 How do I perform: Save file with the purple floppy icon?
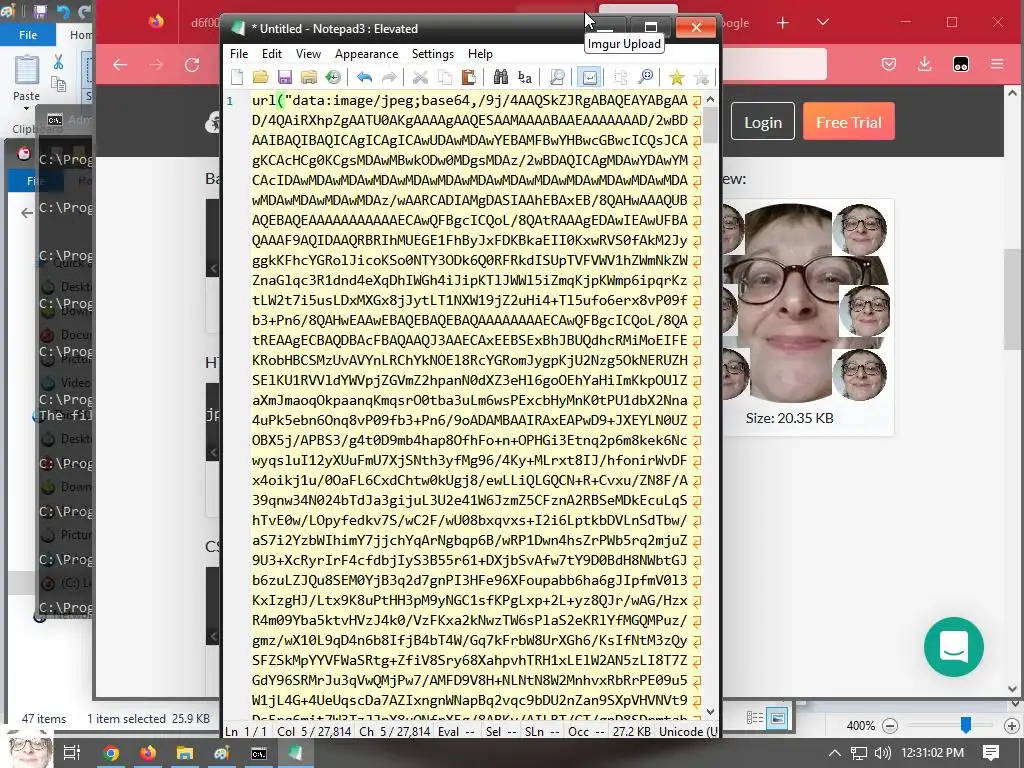(285, 77)
